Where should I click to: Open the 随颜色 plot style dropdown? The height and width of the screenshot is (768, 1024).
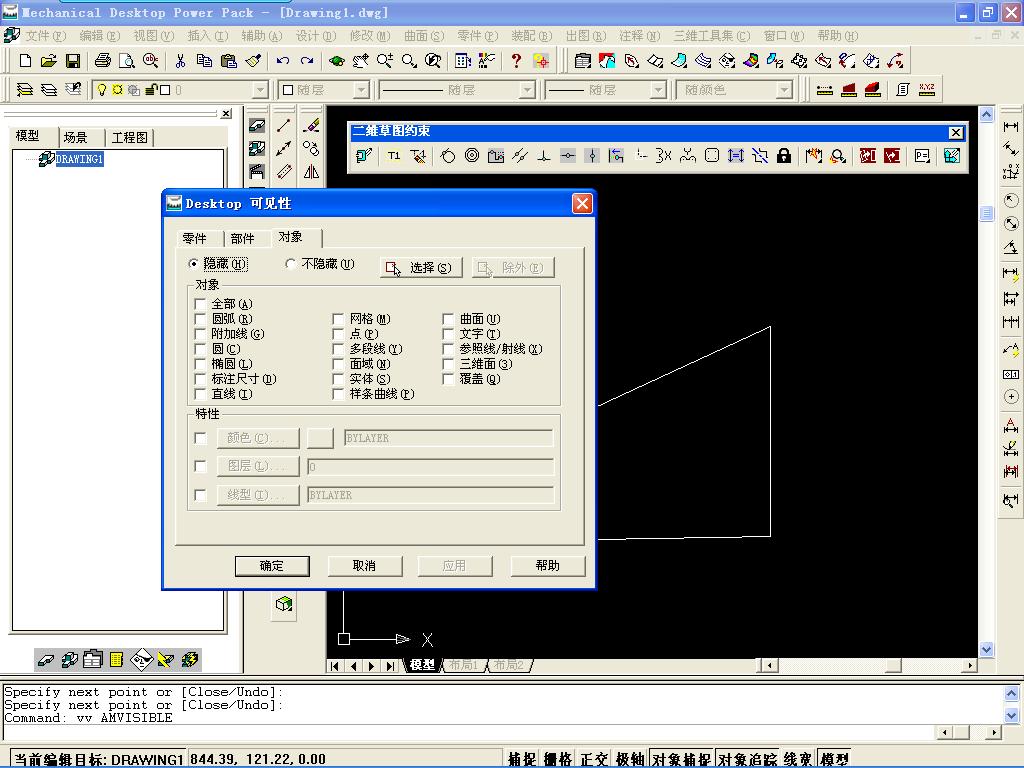pos(784,89)
